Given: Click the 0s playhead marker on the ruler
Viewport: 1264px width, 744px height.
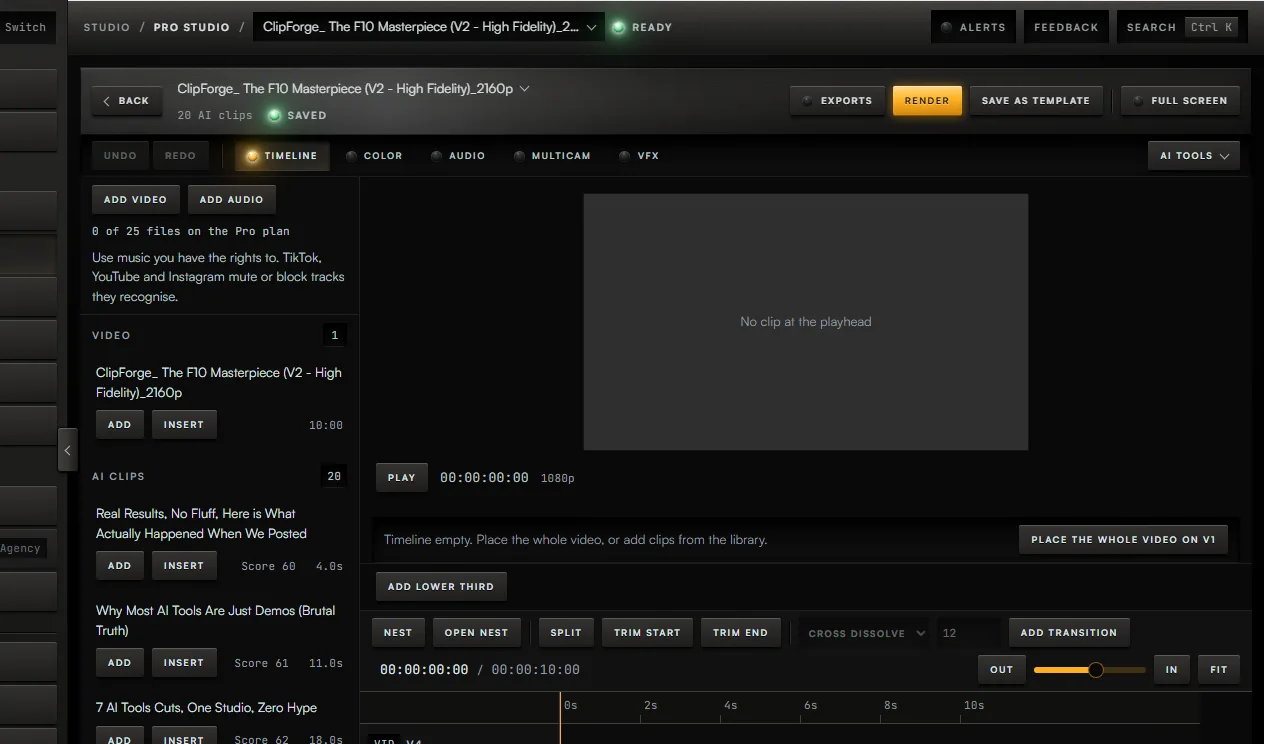Looking at the screenshot, I should [x=570, y=705].
